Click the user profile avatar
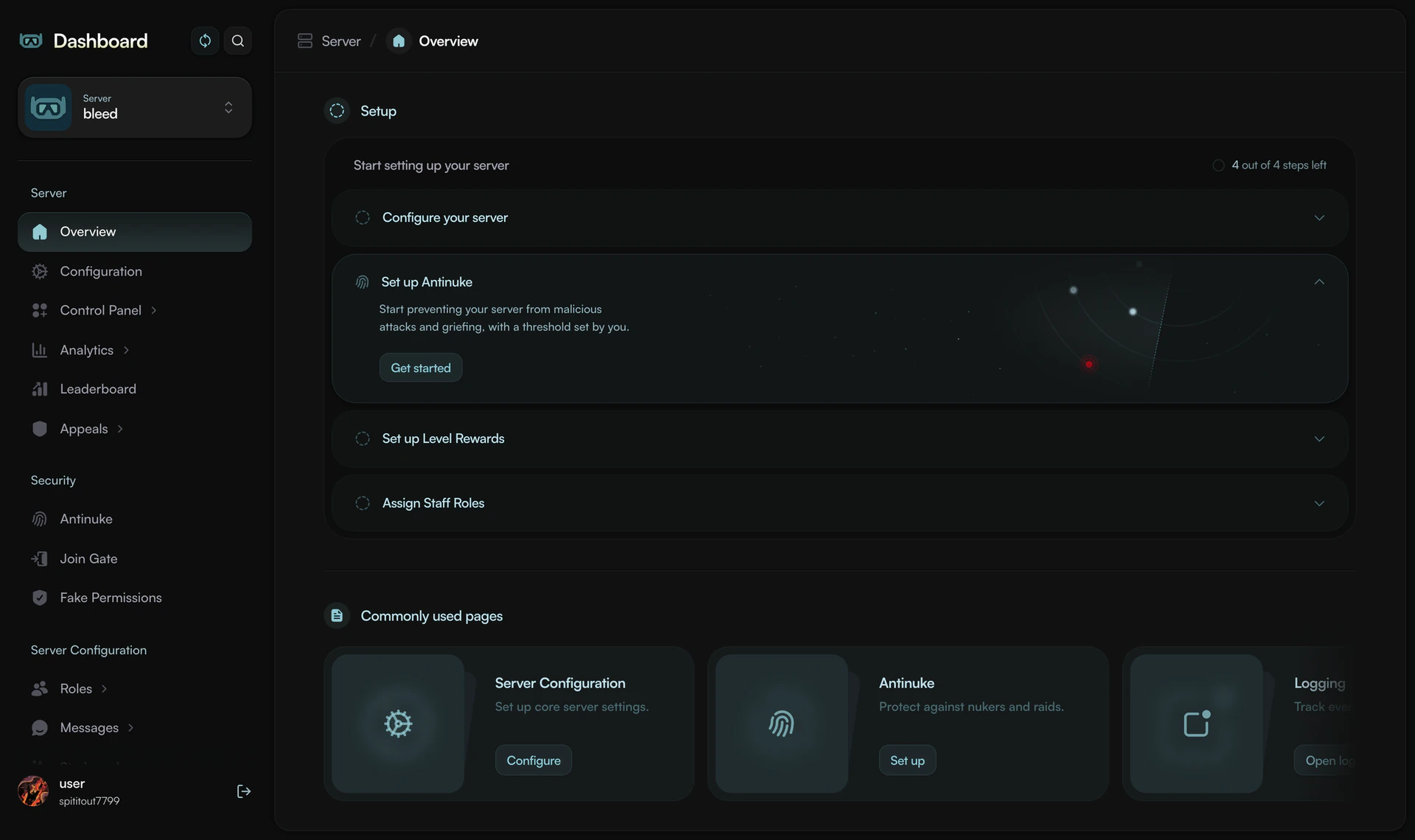This screenshot has width=1415, height=840. coord(33,791)
